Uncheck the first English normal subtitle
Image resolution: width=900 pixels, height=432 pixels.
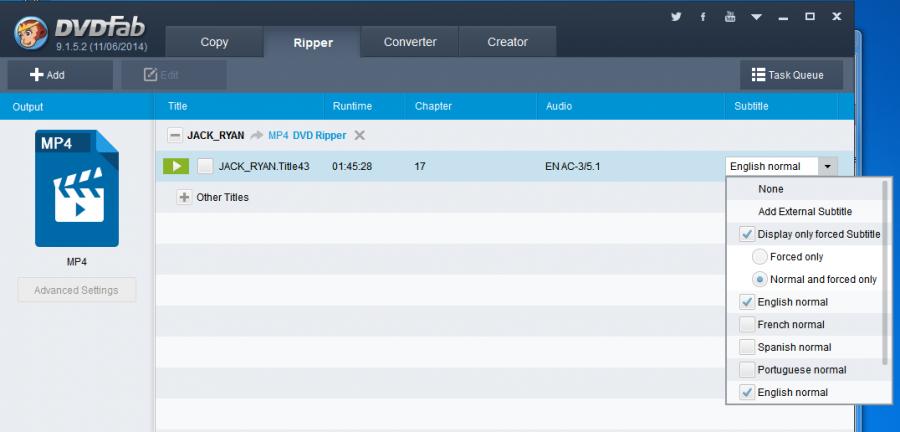point(747,302)
